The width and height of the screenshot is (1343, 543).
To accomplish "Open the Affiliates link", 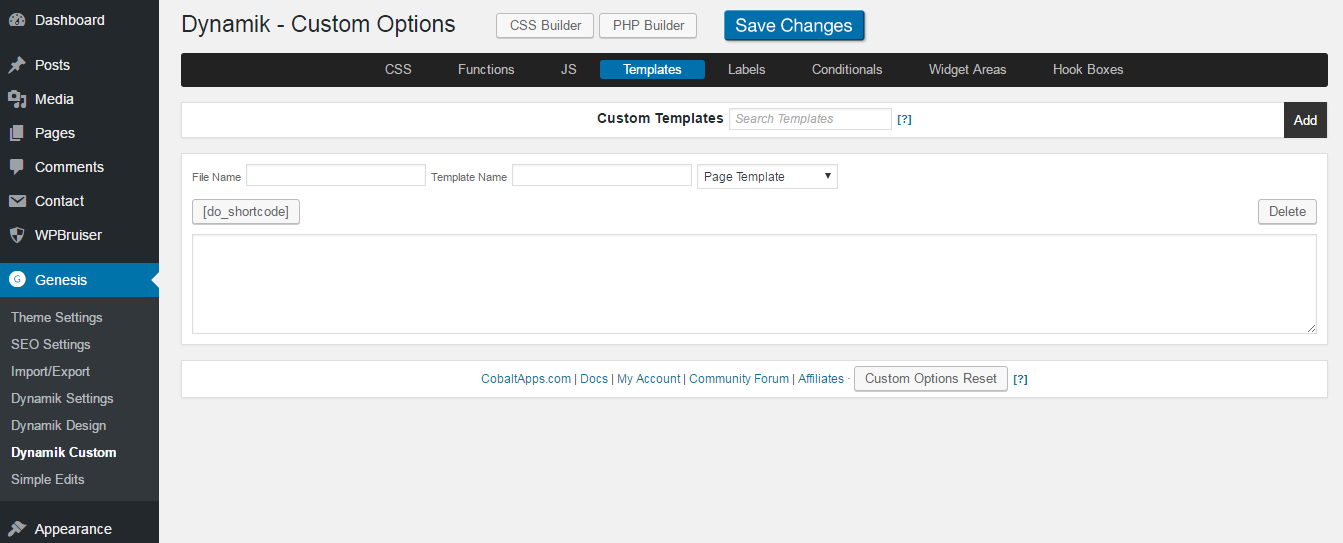I will (x=821, y=379).
